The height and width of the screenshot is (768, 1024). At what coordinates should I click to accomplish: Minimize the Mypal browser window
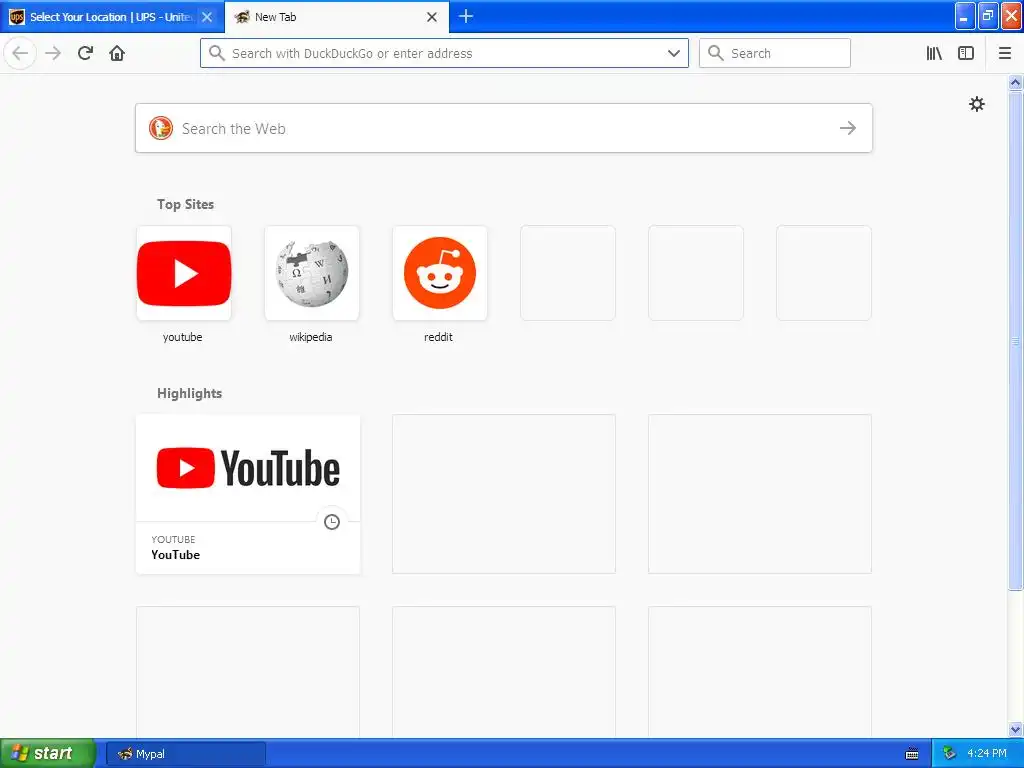coord(965,16)
